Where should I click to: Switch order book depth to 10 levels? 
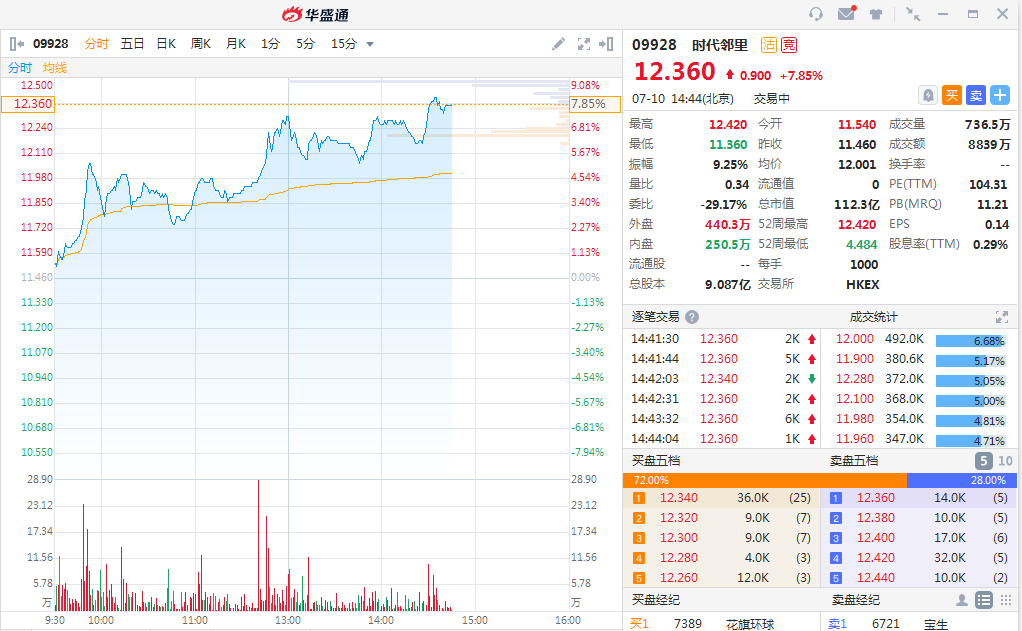point(1005,461)
